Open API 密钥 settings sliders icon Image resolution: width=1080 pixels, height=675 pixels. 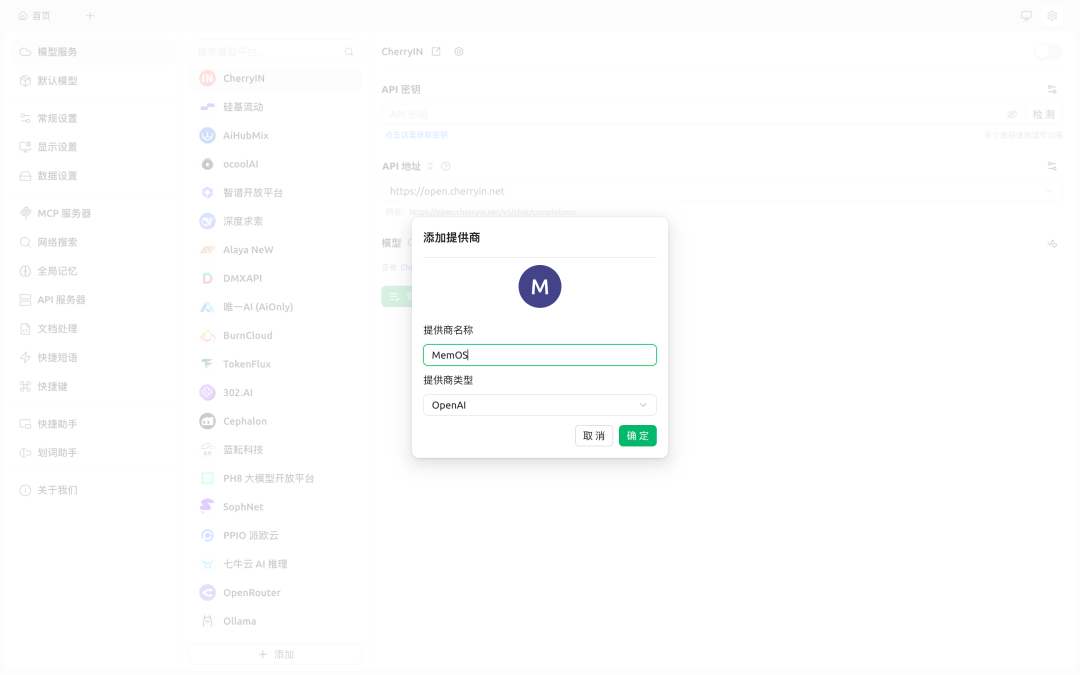tap(1052, 90)
